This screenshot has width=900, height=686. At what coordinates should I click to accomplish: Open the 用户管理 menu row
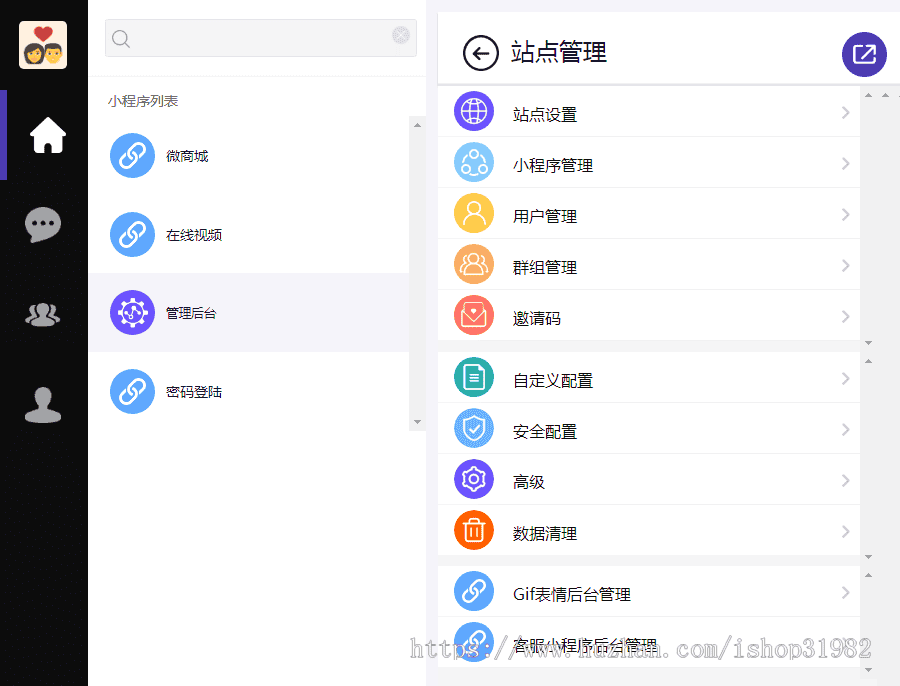(649, 214)
